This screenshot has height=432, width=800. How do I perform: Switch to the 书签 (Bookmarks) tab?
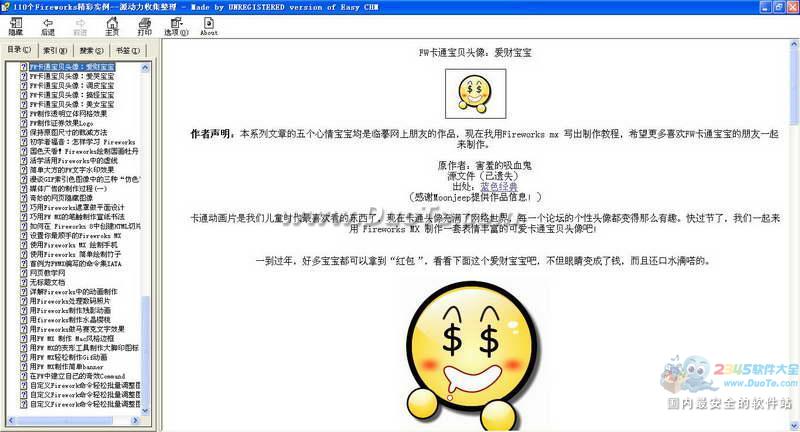click(x=127, y=50)
